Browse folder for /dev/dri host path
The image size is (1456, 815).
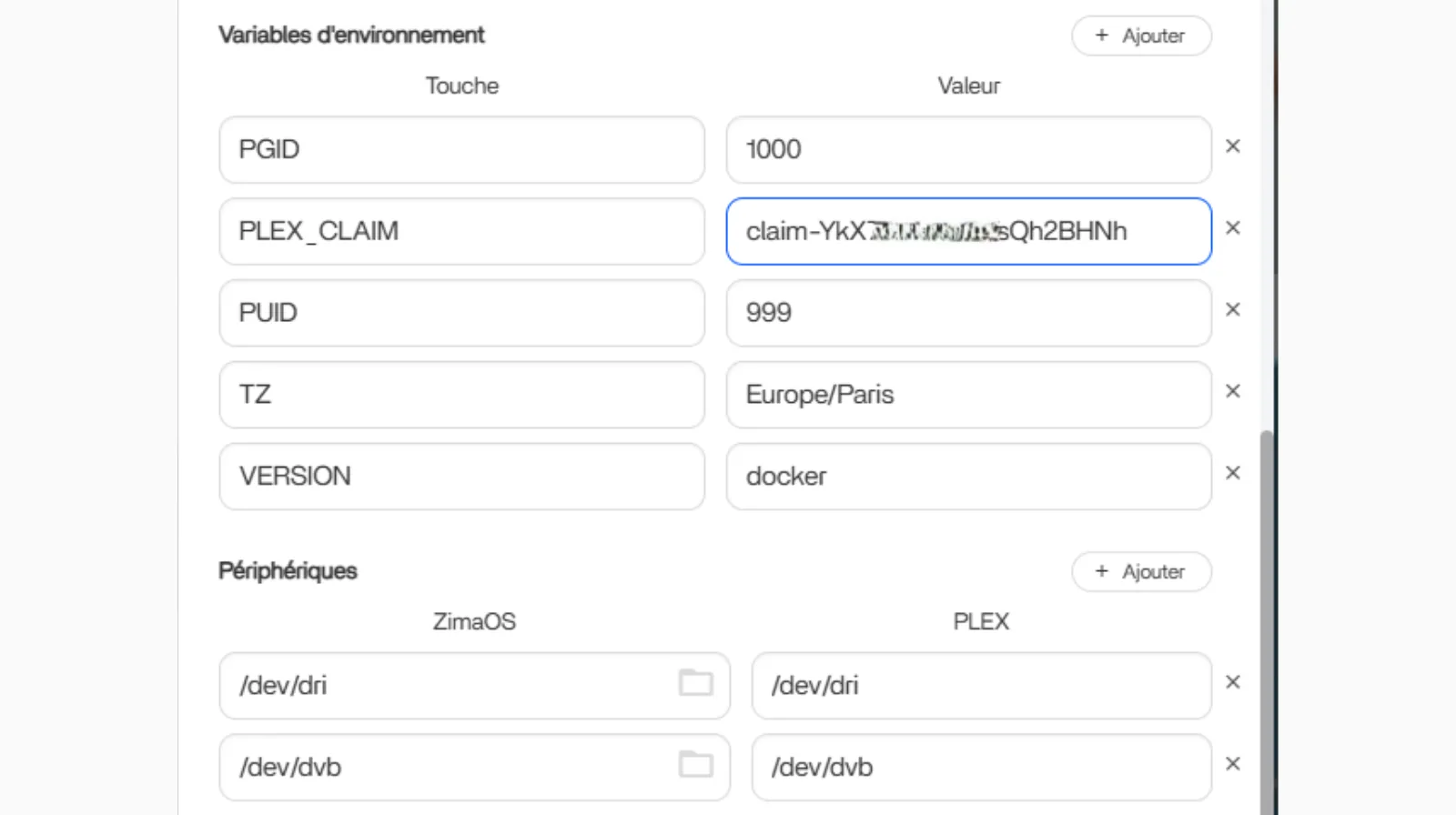click(x=696, y=683)
